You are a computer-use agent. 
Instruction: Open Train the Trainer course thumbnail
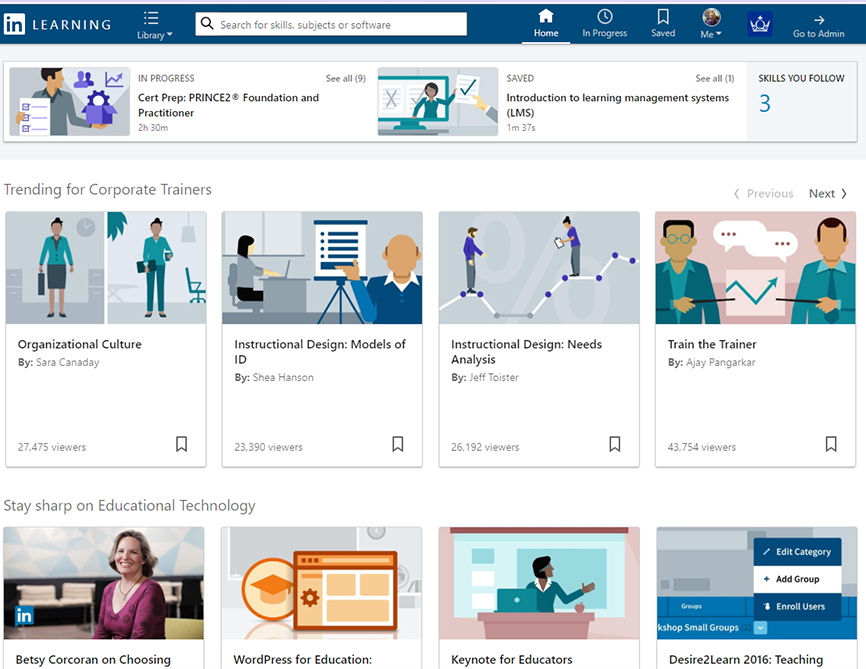pyautogui.click(x=756, y=268)
